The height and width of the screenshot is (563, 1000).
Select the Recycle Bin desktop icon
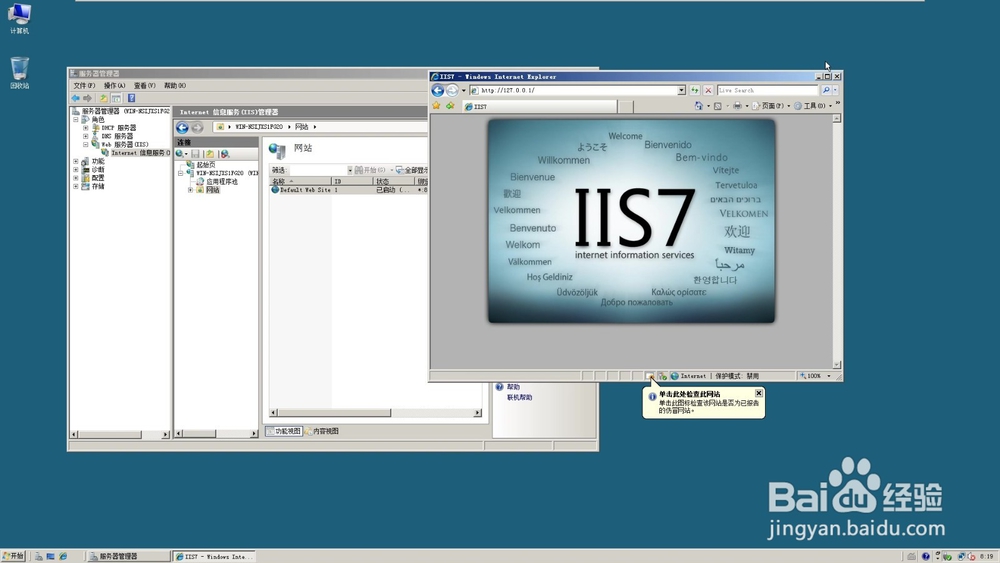point(19,73)
